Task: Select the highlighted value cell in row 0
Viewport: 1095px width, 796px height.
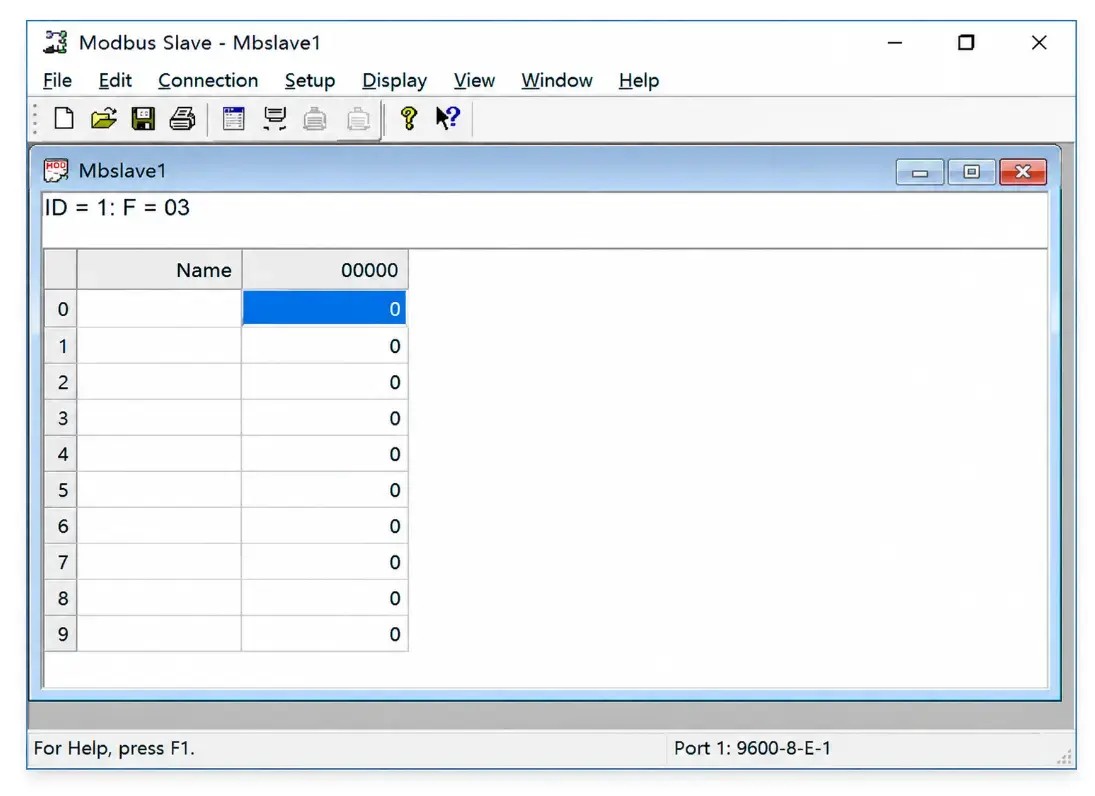Action: coord(324,309)
